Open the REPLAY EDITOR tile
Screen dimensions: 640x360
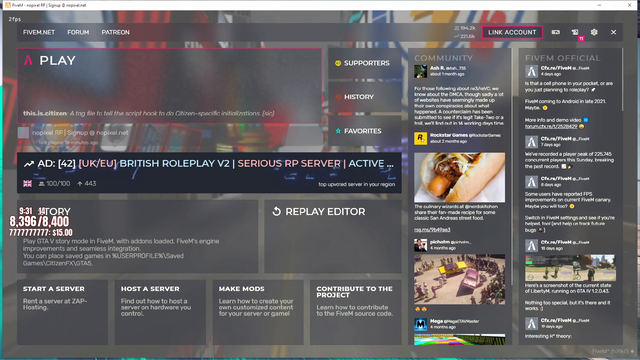point(333,236)
